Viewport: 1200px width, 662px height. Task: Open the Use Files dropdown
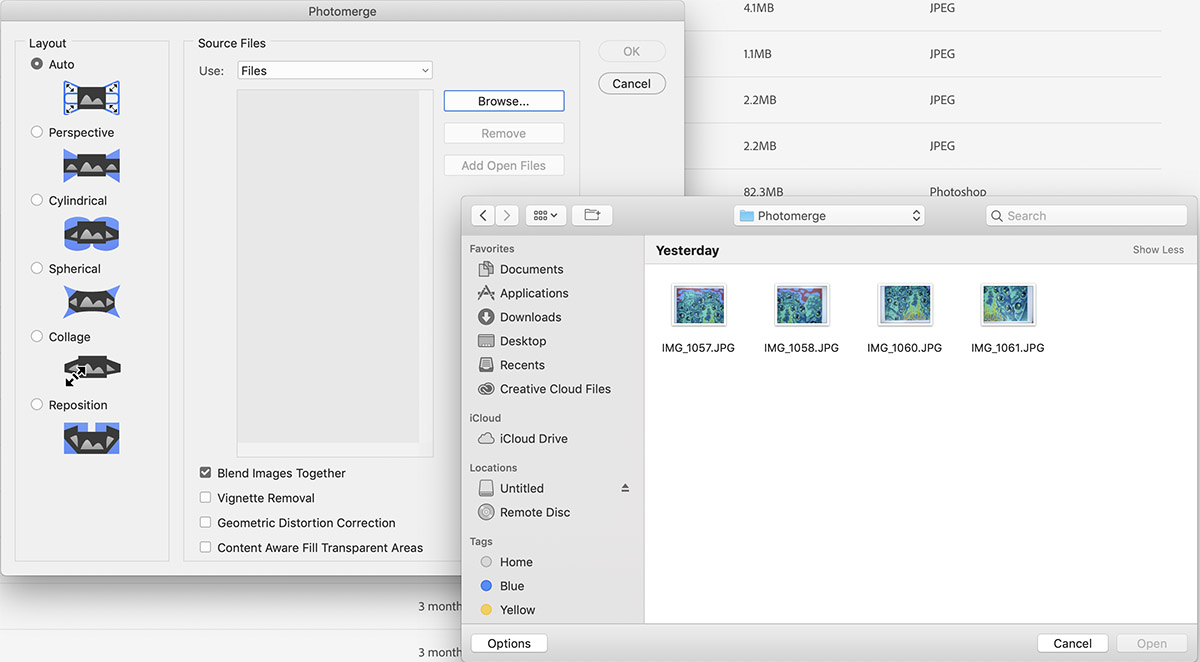tap(335, 71)
